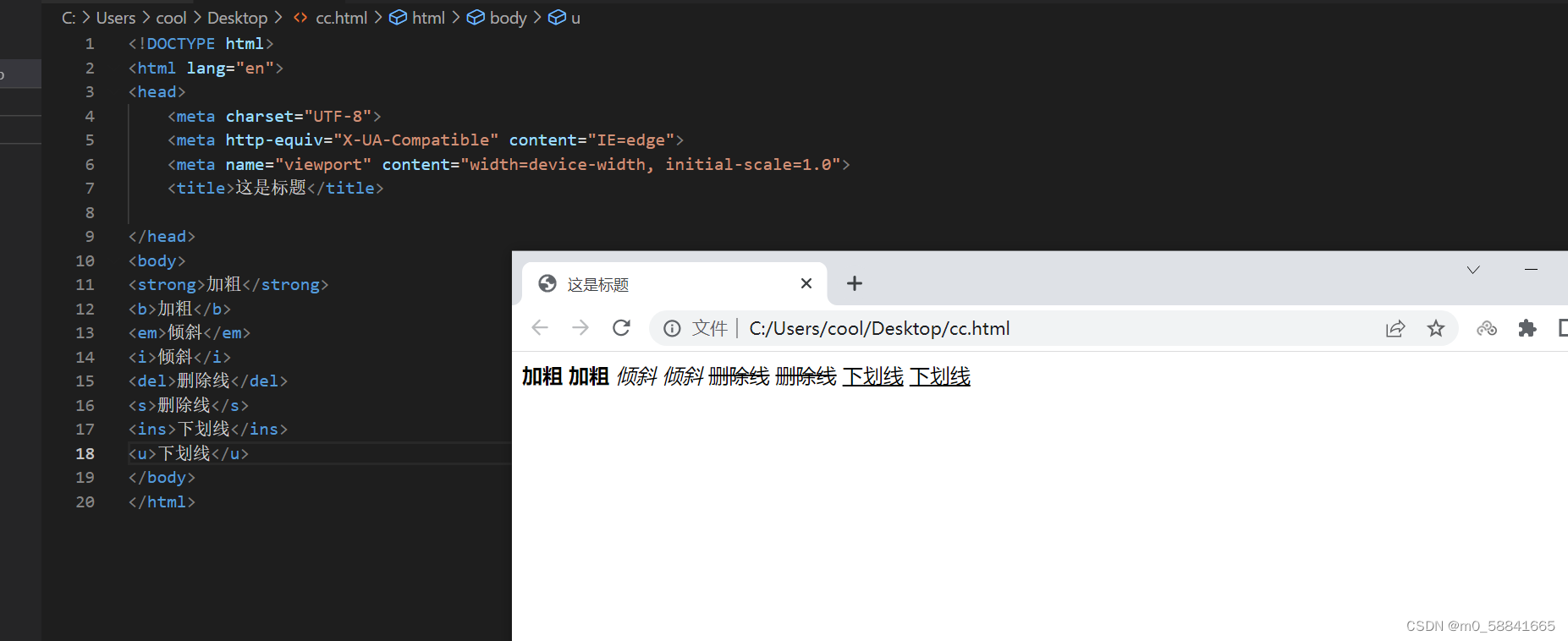Click the cc.html breadcrumb

(x=331, y=18)
